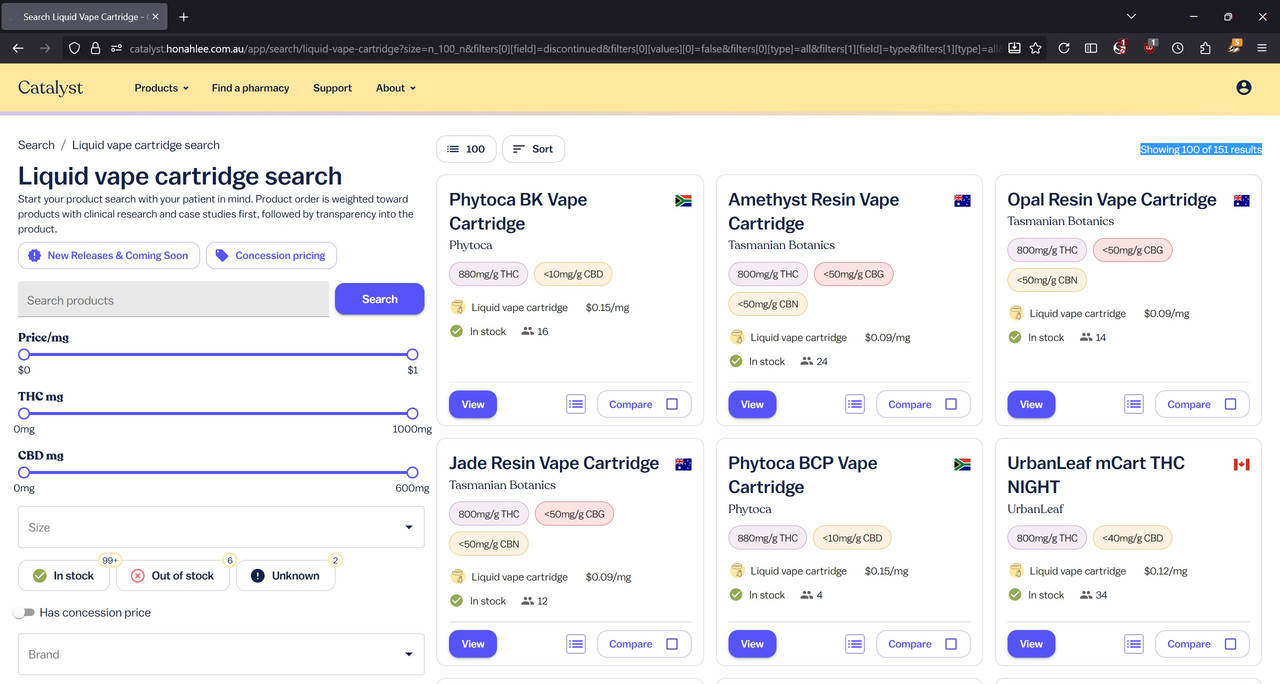Open the user account profile icon

1244,88
